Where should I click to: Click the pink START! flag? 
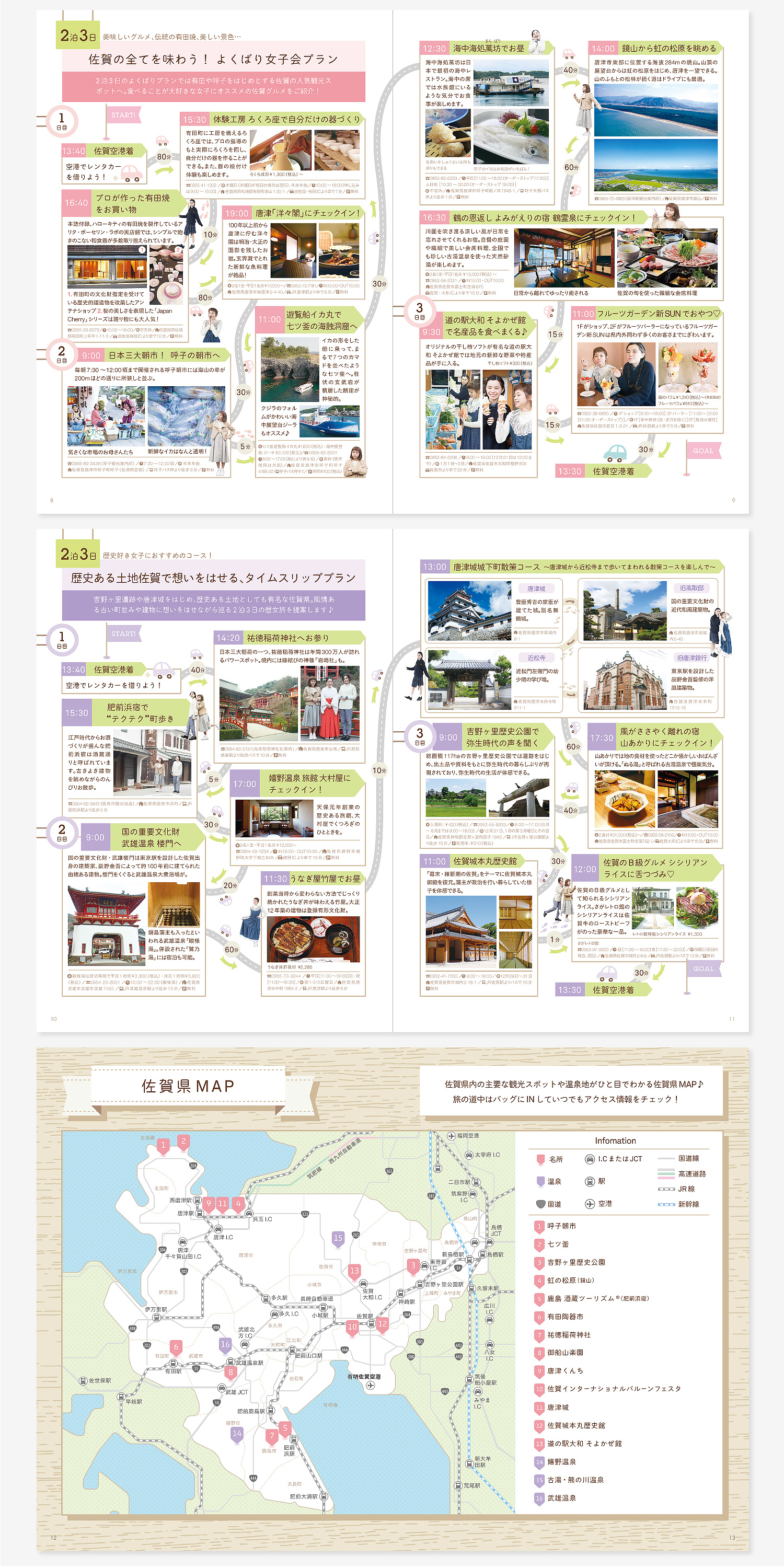tap(122, 116)
